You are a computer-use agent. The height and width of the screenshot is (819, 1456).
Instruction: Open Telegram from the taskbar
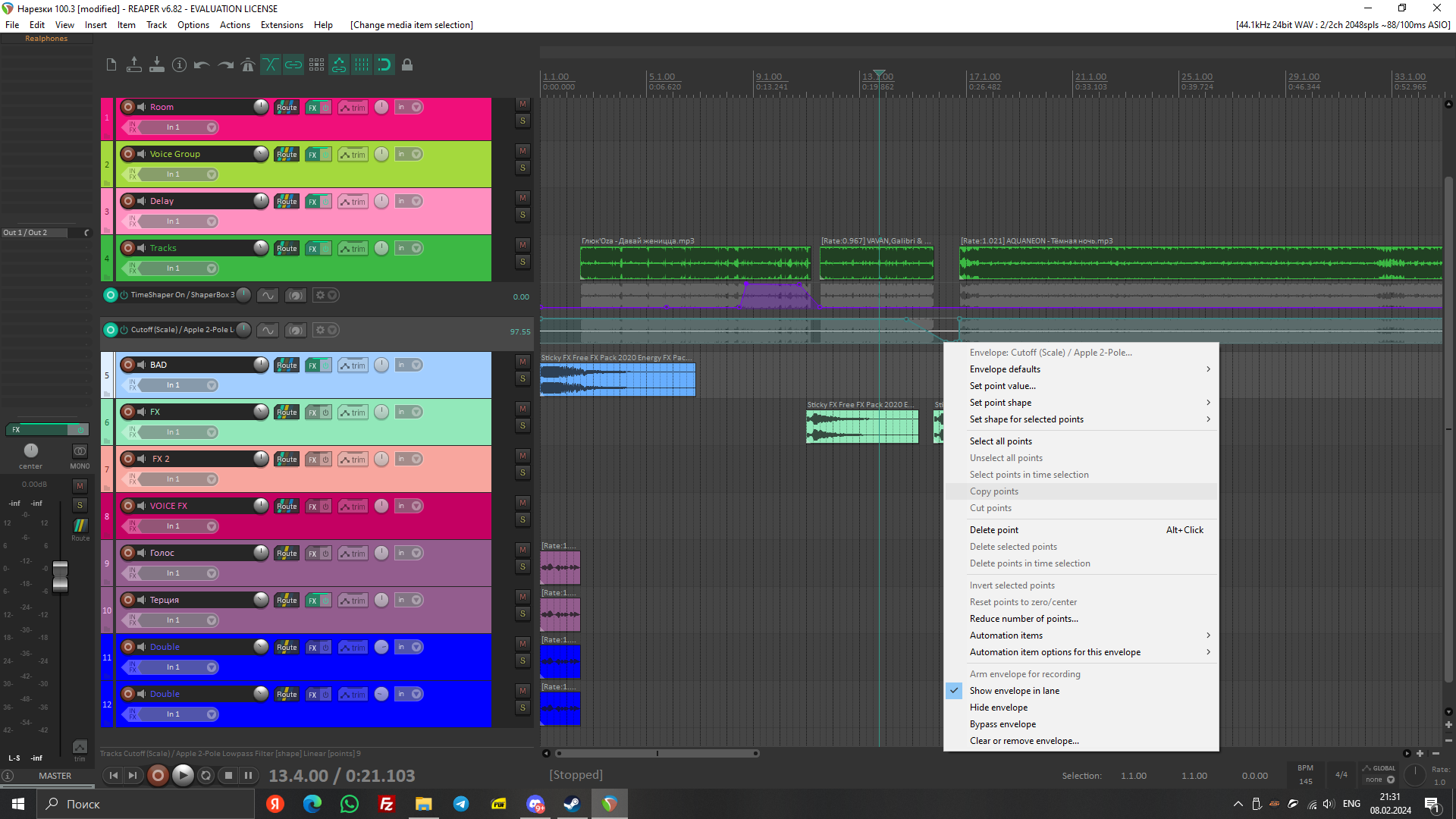(x=461, y=804)
